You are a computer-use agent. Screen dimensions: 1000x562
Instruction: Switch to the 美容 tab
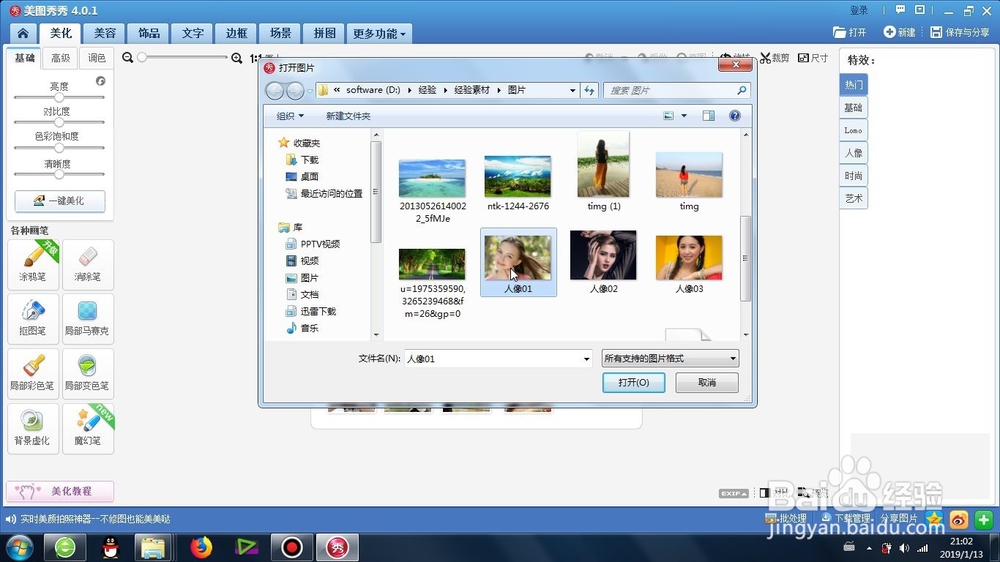point(105,33)
